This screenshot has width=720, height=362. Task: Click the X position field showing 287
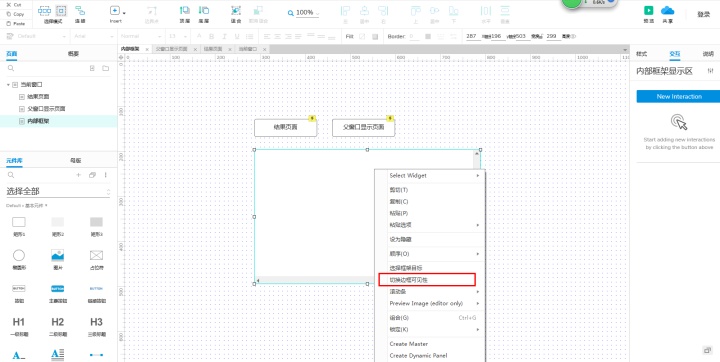click(472, 36)
